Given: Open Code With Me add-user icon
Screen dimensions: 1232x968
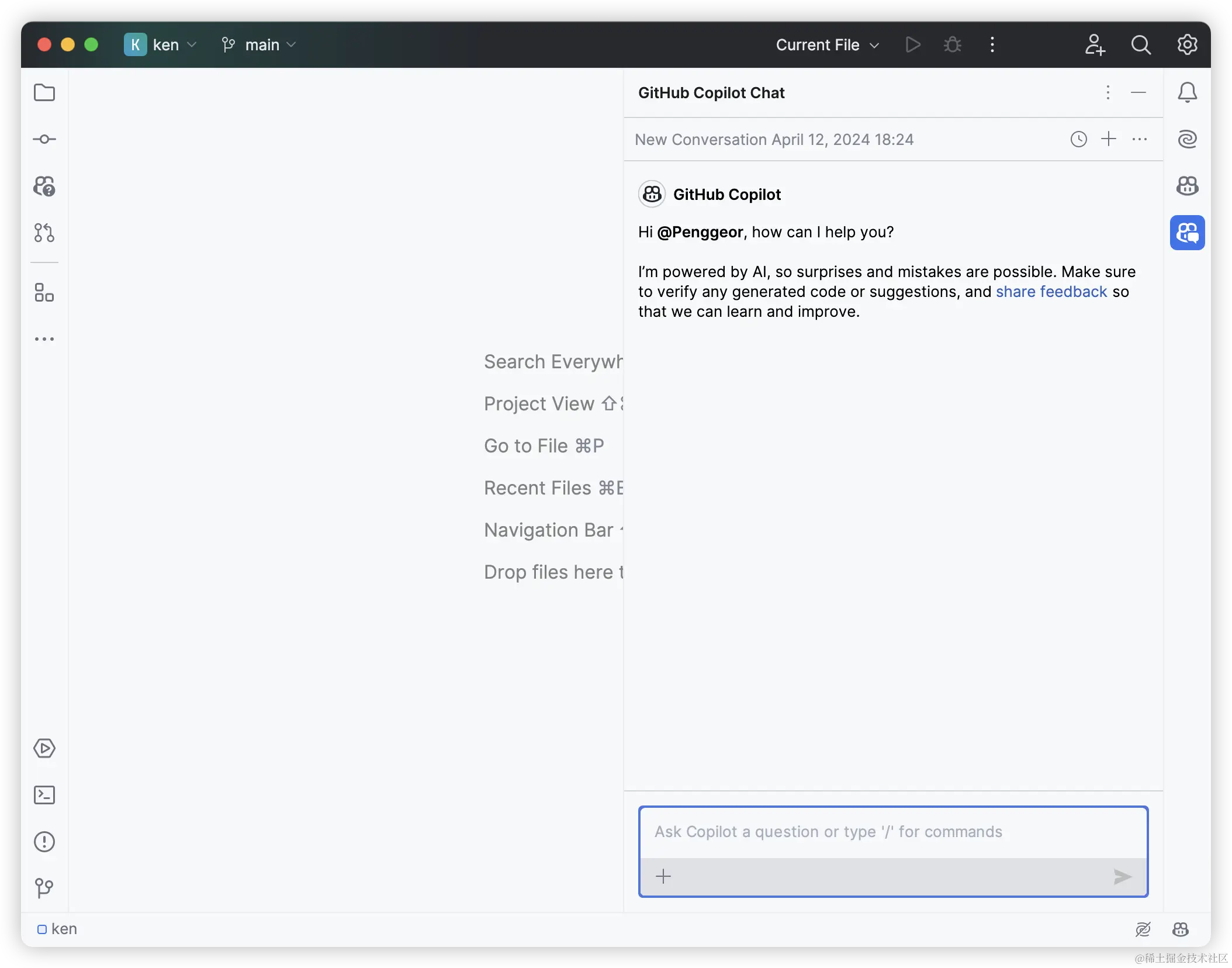Looking at the screenshot, I should 1095,44.
